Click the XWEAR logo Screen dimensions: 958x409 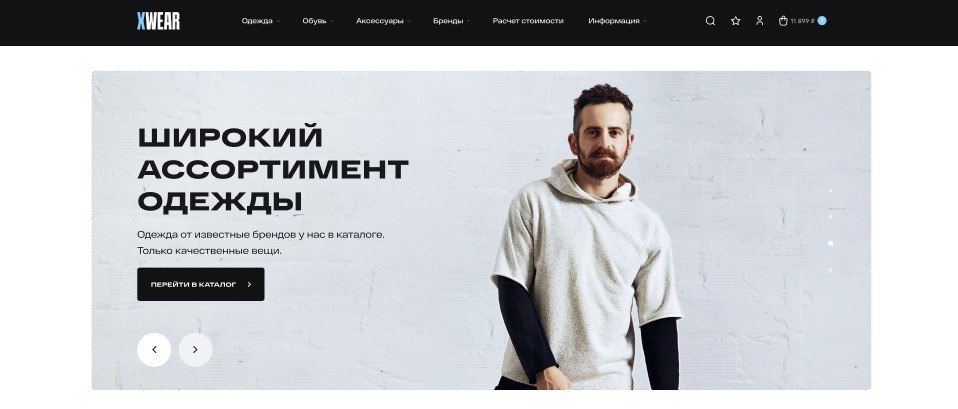[158, 21]
